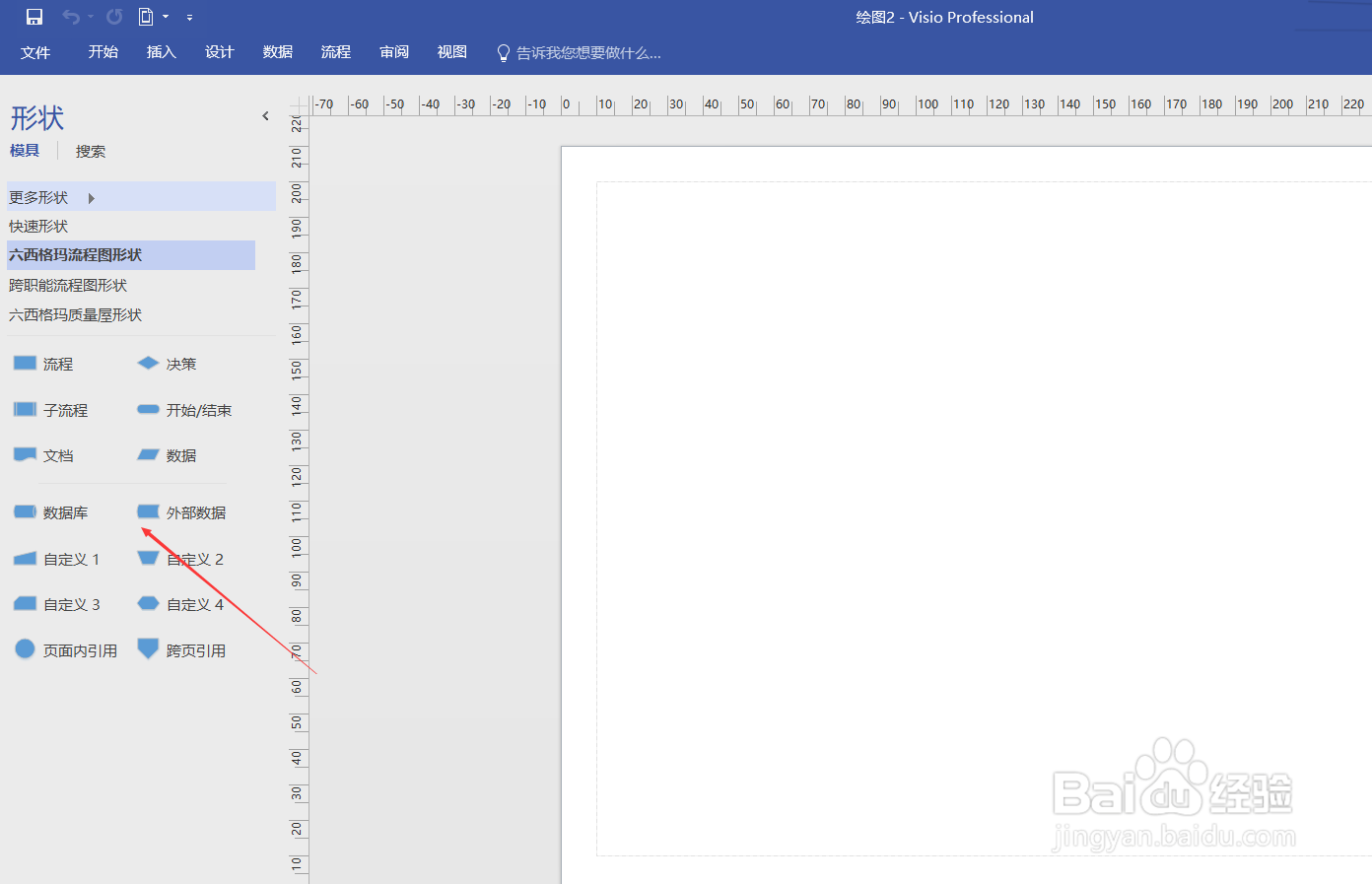The width and height of the screenshot is (1372, 884).
Task: Click the 更多形状 label
Action: click(x=38, y=198)
